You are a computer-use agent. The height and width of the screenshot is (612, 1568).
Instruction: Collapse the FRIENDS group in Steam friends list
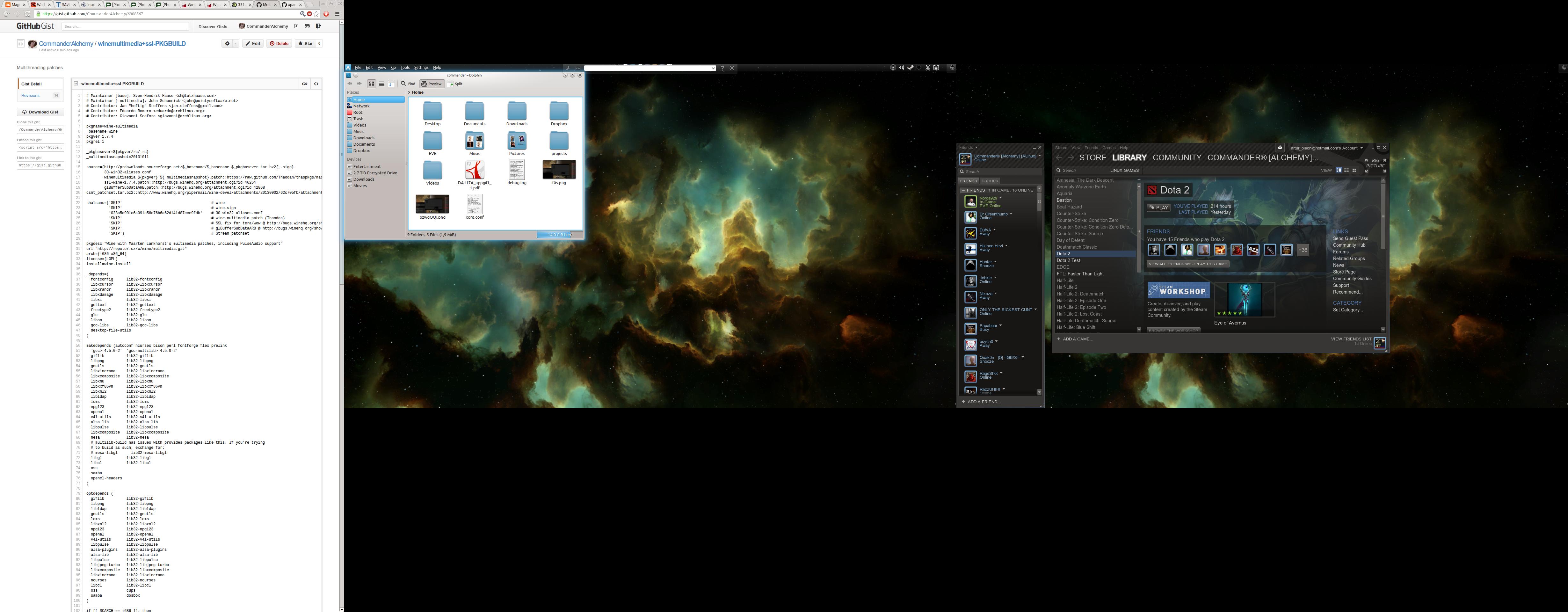click(963, 190)
